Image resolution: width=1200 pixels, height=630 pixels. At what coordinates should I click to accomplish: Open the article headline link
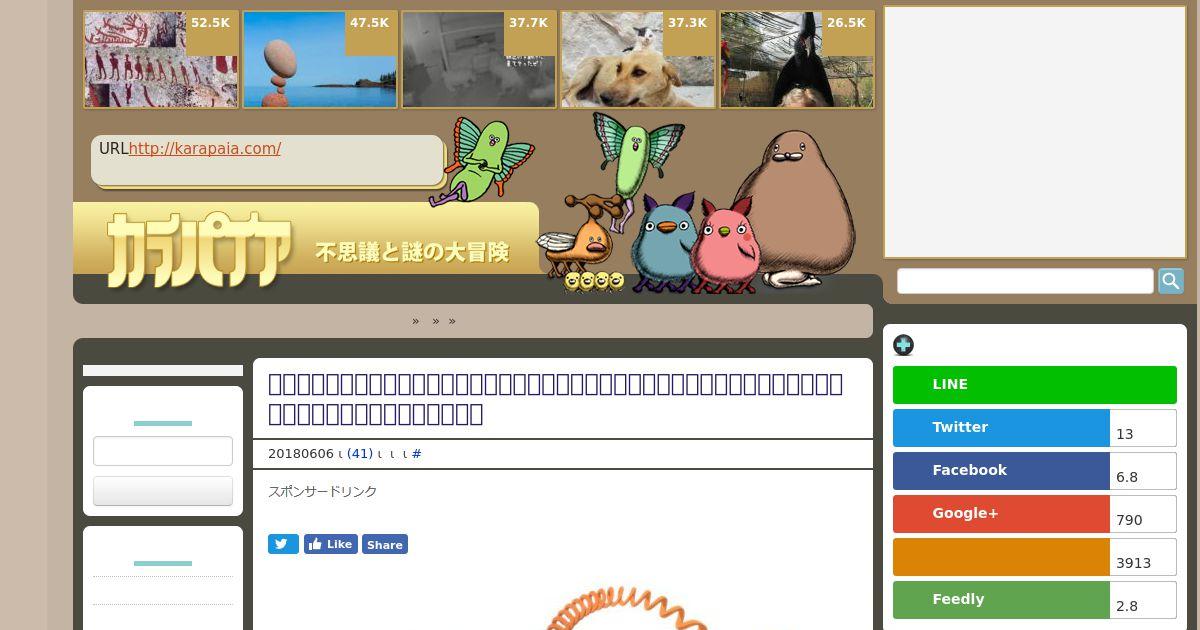556,399
